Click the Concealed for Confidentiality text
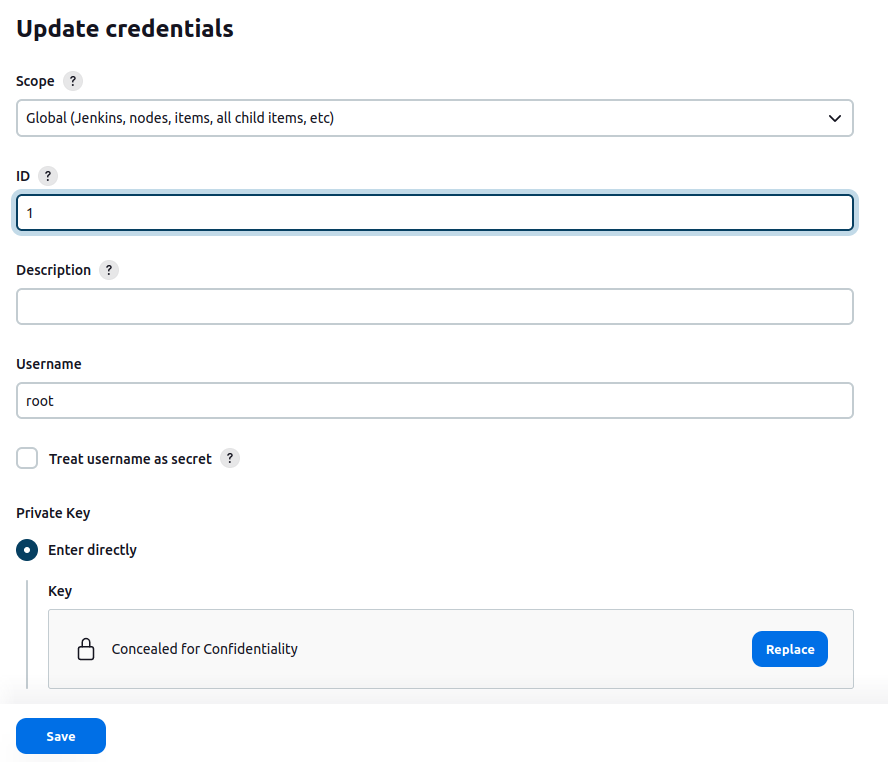This screenshot has width=888, height=762. click(x=205, y=649)
